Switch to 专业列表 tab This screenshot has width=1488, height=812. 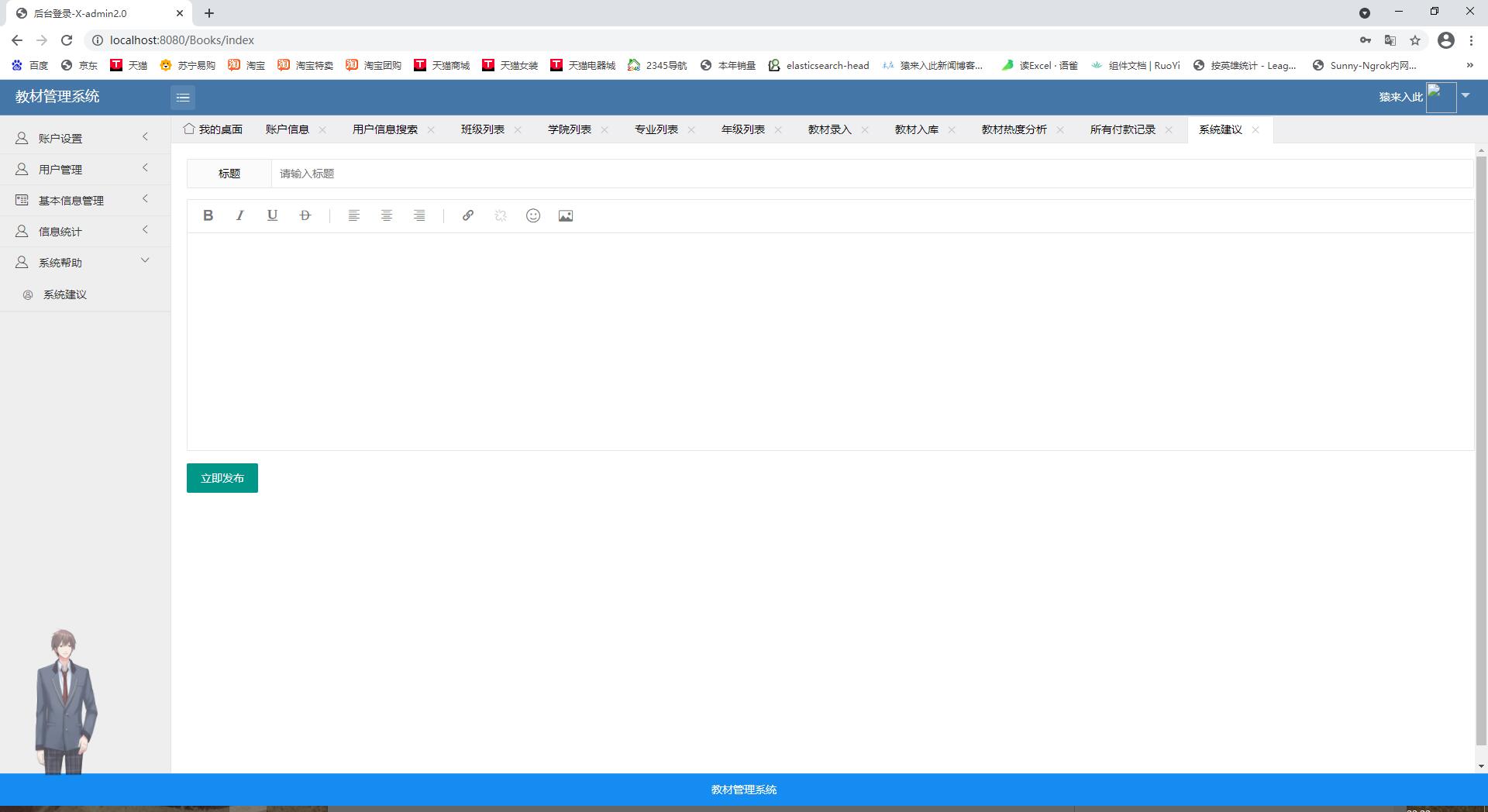click(x=656, y=129)
